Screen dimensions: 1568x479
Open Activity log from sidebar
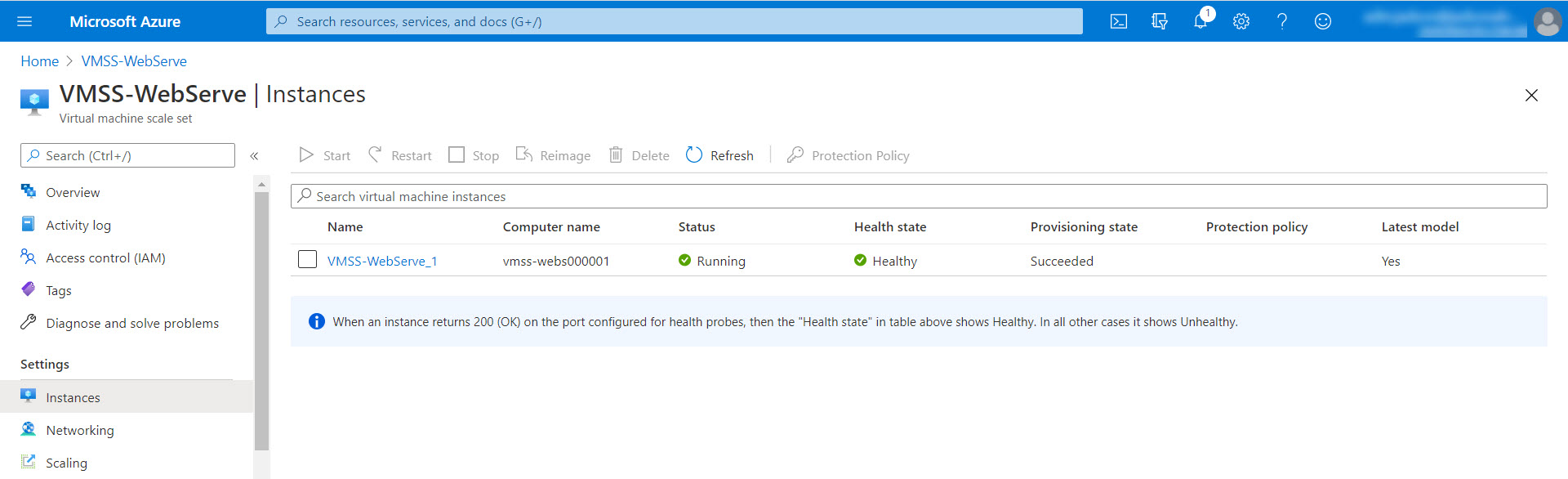click(78, 225)
